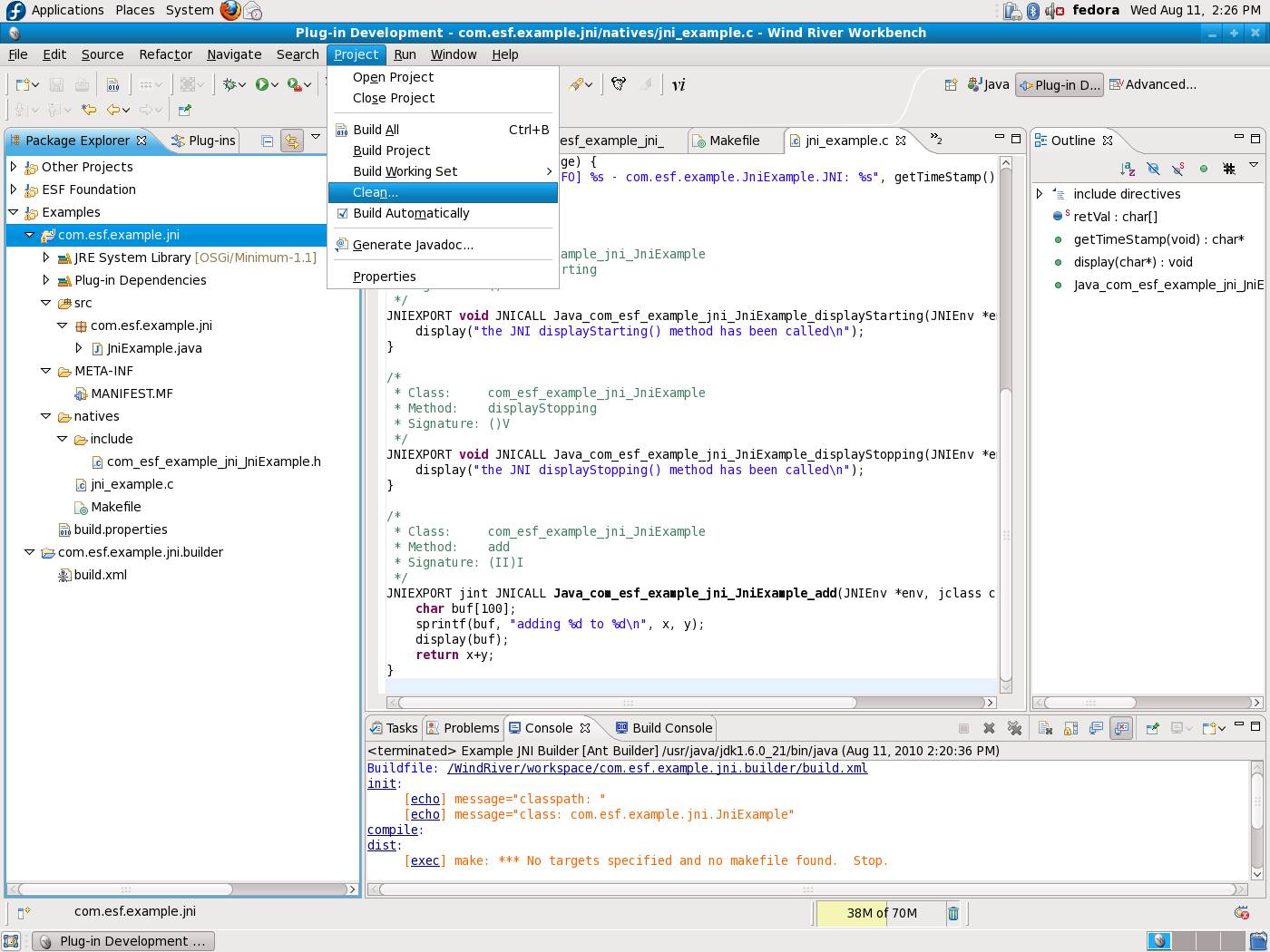
Task: Launch Debug with the bug icon
Action: click(230, 84)
